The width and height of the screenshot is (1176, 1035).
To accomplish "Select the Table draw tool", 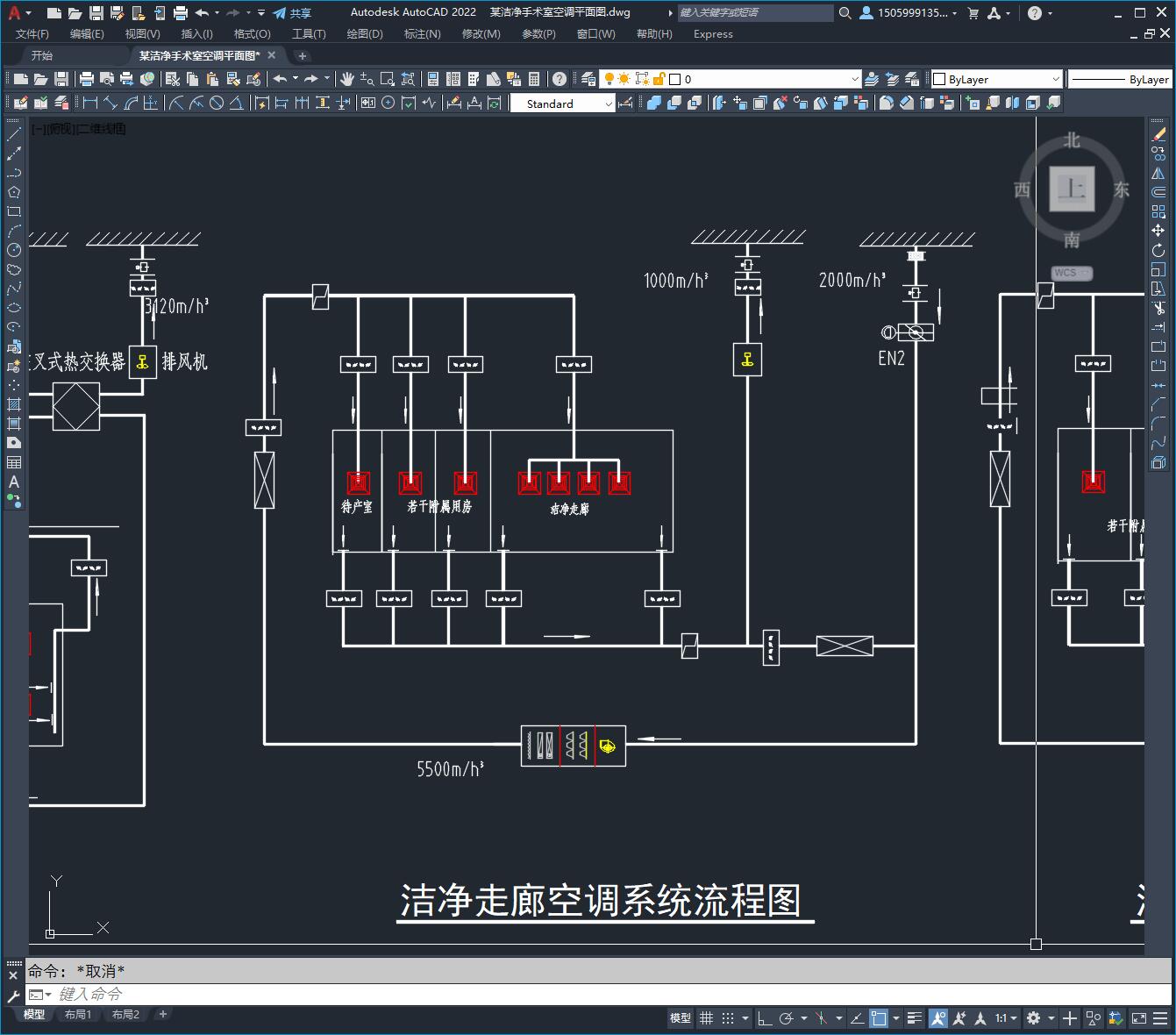I will (14, 462).
